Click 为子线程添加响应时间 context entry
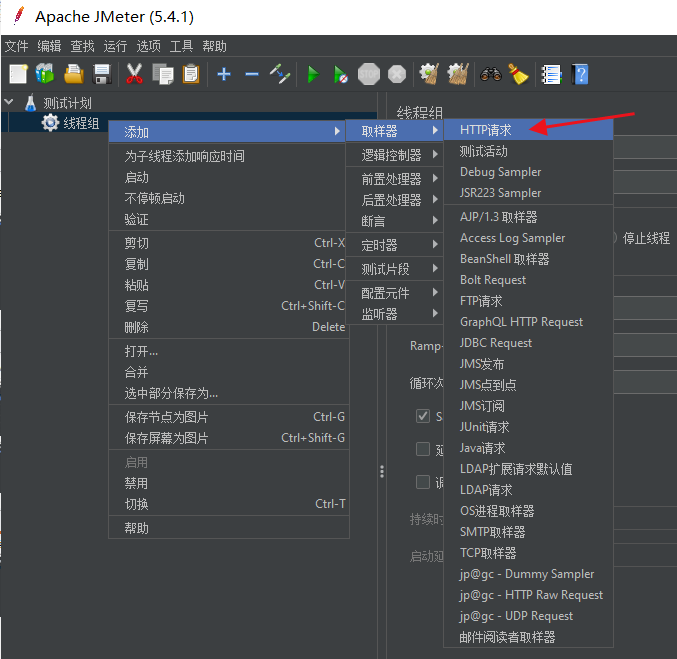The height and width of the screenshot is (659, 677). pos(229,156)
